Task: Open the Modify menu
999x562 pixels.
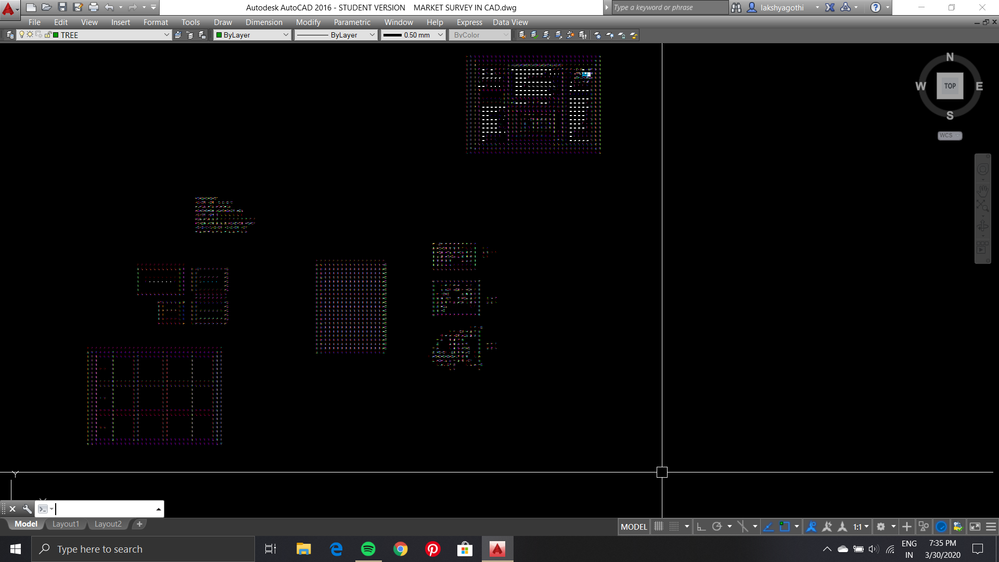Action: pos(308,22)
